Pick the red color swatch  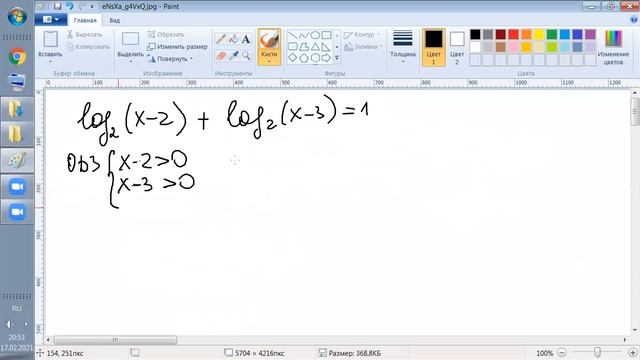(x=513, y=34)
